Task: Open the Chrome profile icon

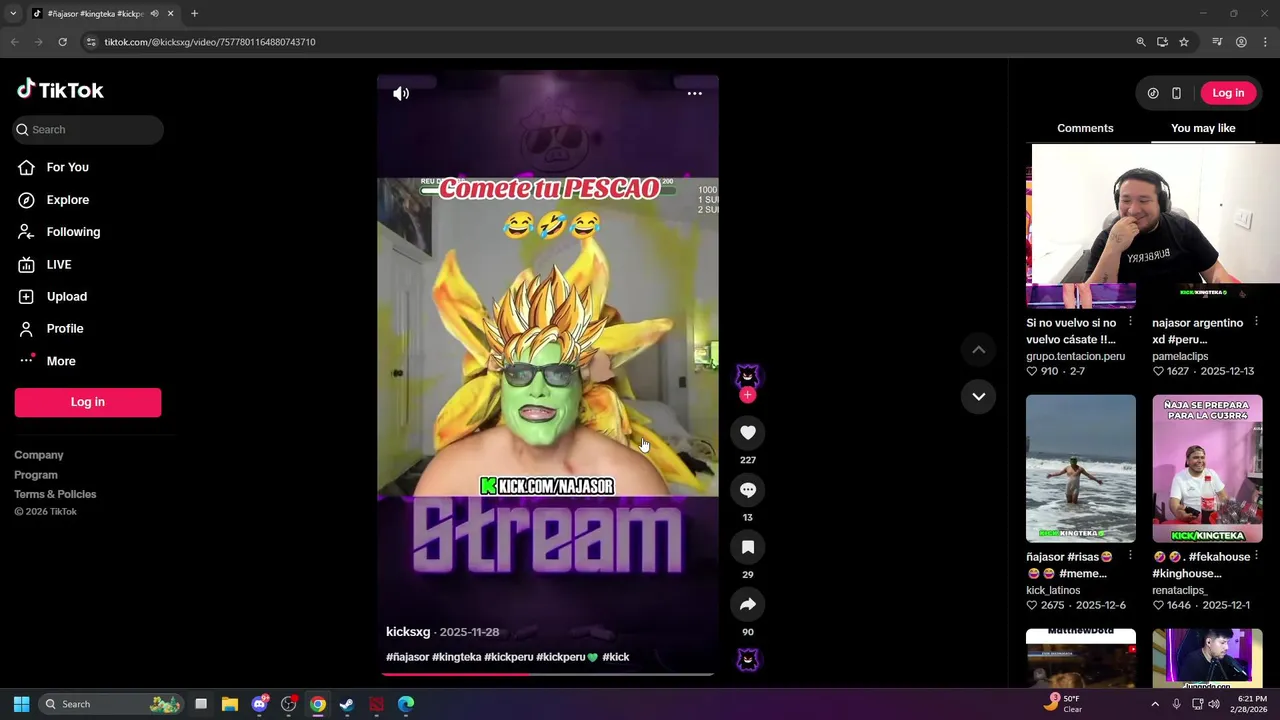Action: (1241, 42)
